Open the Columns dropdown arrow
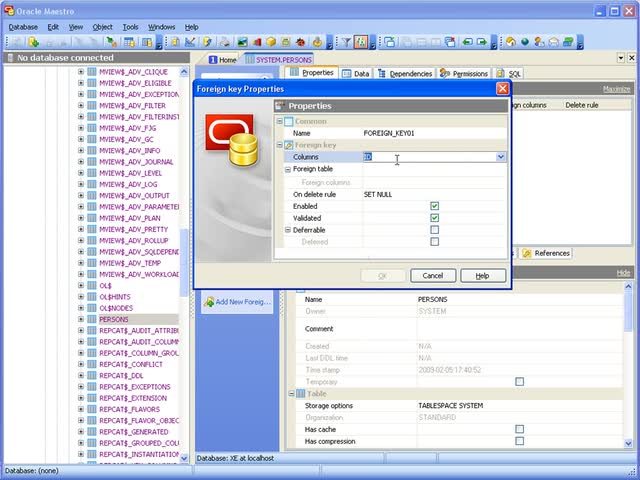The width and height of the screenshot is (640, 480). (500, 157)
